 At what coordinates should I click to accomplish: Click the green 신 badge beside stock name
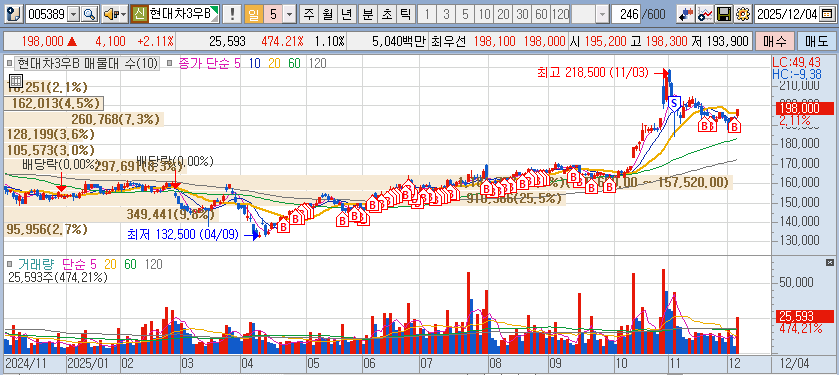click(x=140, y=14)
